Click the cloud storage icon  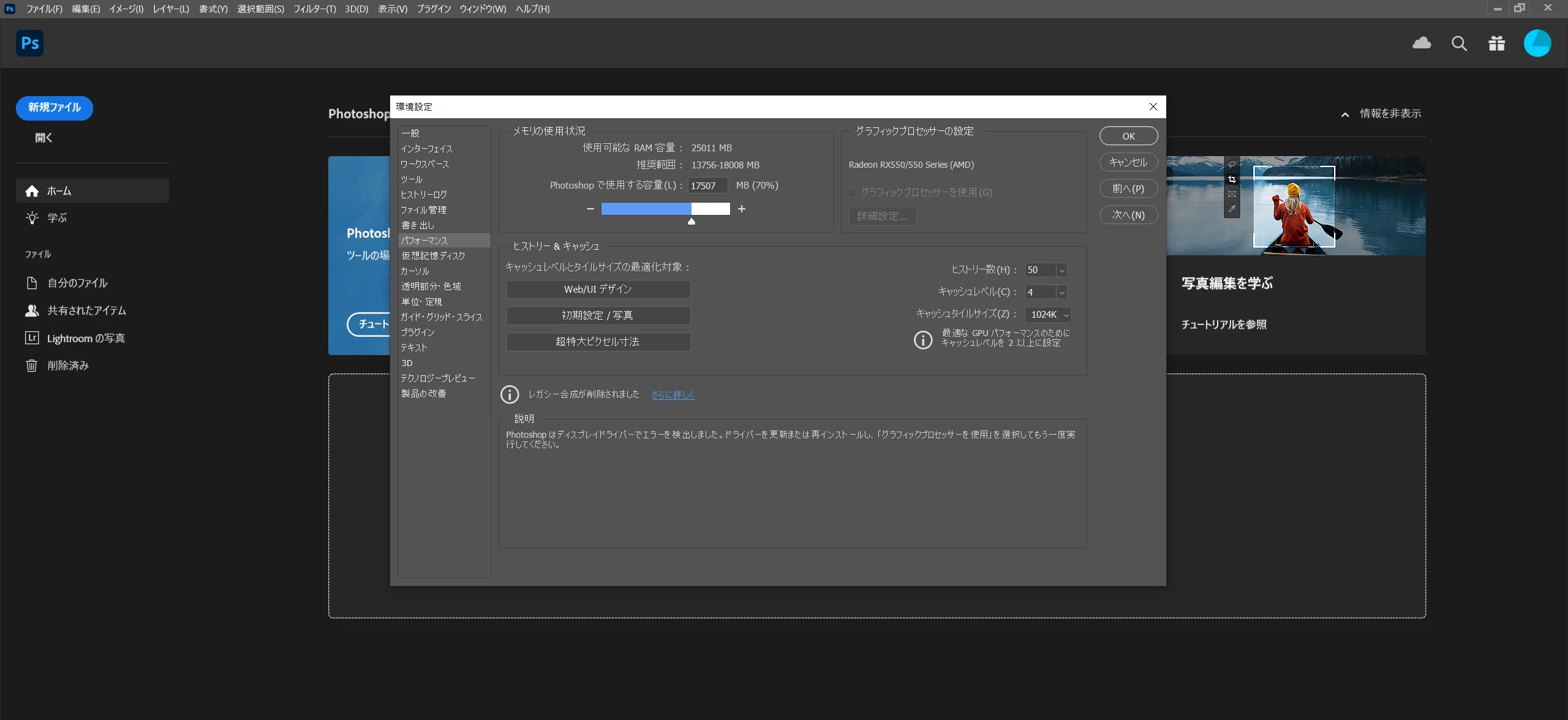[1422, 43]
